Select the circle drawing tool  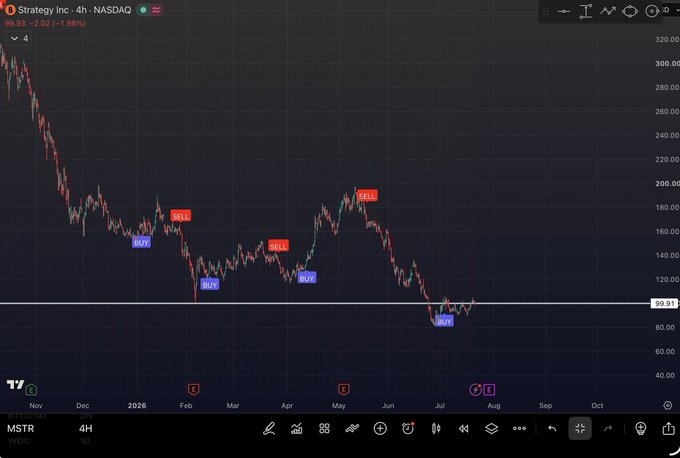click(652, 11)
